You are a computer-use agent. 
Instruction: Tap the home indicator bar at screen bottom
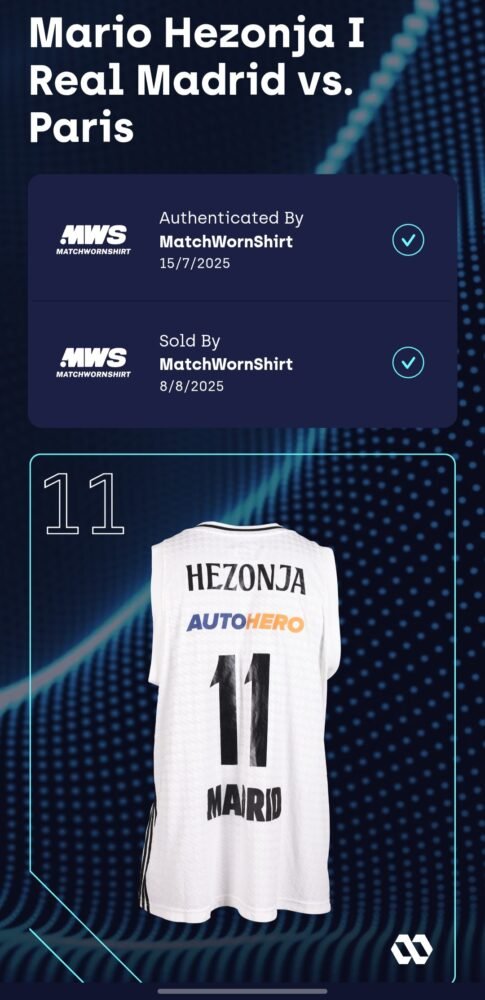pyautogui.click(x=242, y=991)
